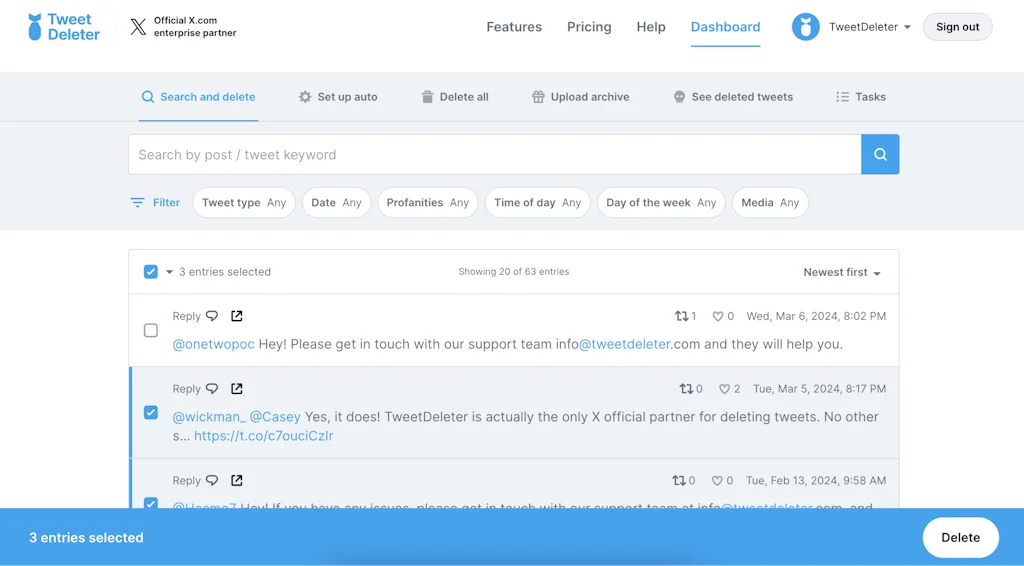Go to the Dashboard
Viewport: 1024px width, 566px height.
click(x=726, y=27)
